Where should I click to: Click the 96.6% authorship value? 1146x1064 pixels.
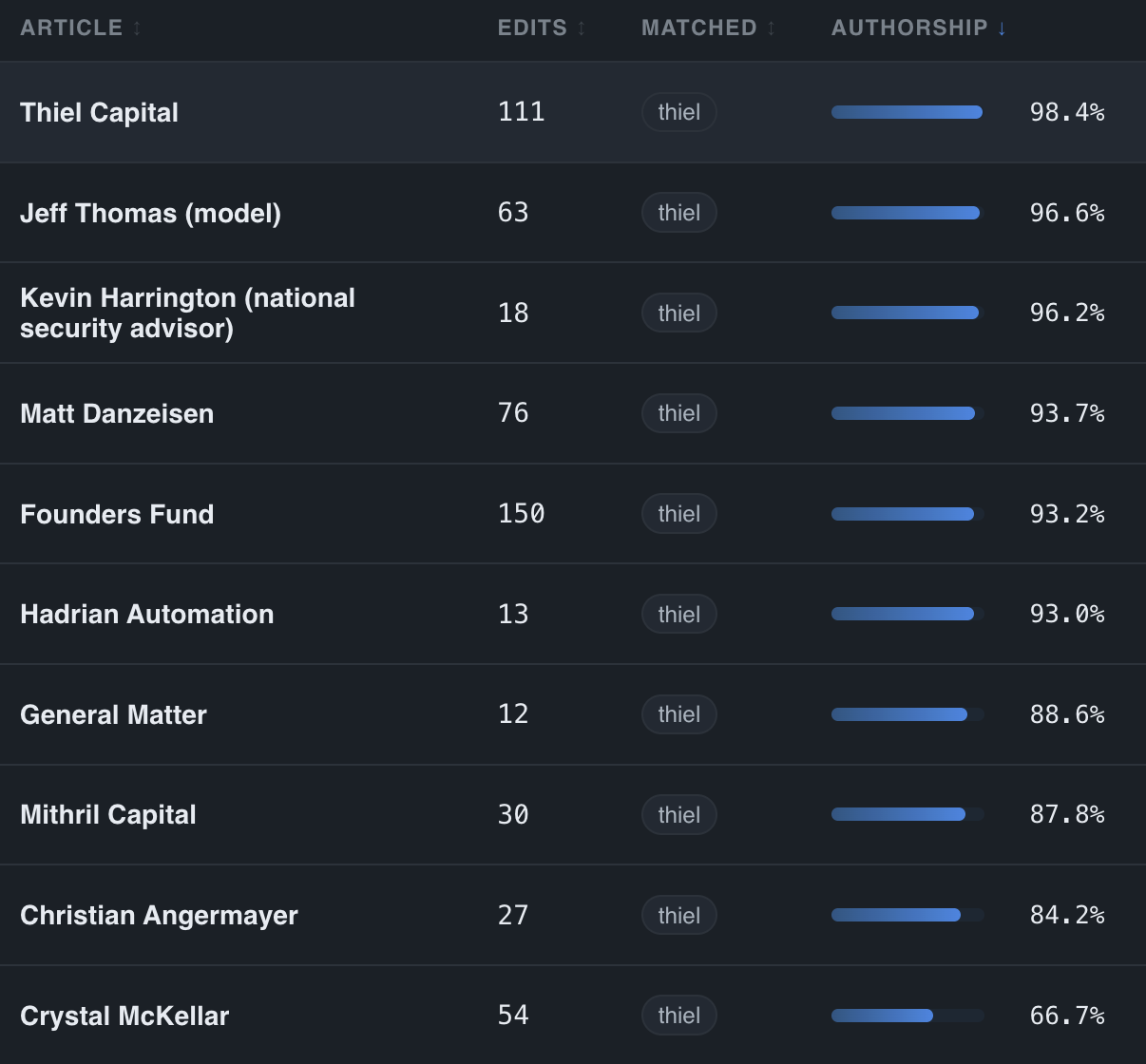(1067, 213)
